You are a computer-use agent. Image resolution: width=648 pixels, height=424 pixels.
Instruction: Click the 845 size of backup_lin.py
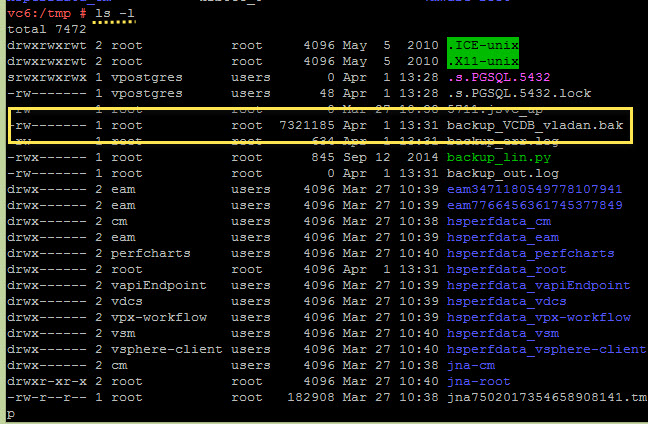pyautogui.click(x=323, y=157)
